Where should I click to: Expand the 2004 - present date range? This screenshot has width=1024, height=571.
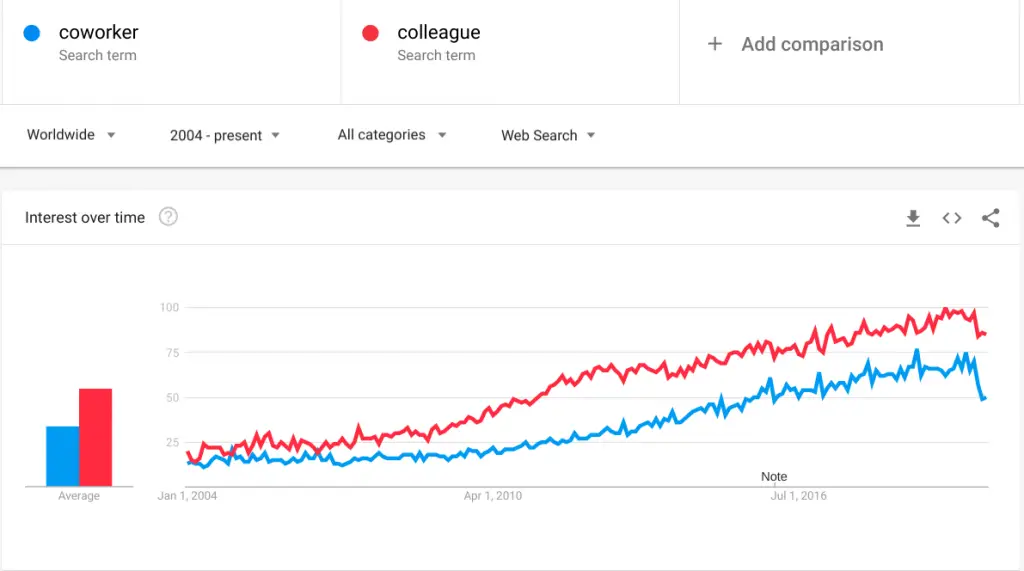pyautogui.click(x=225, y=135)
